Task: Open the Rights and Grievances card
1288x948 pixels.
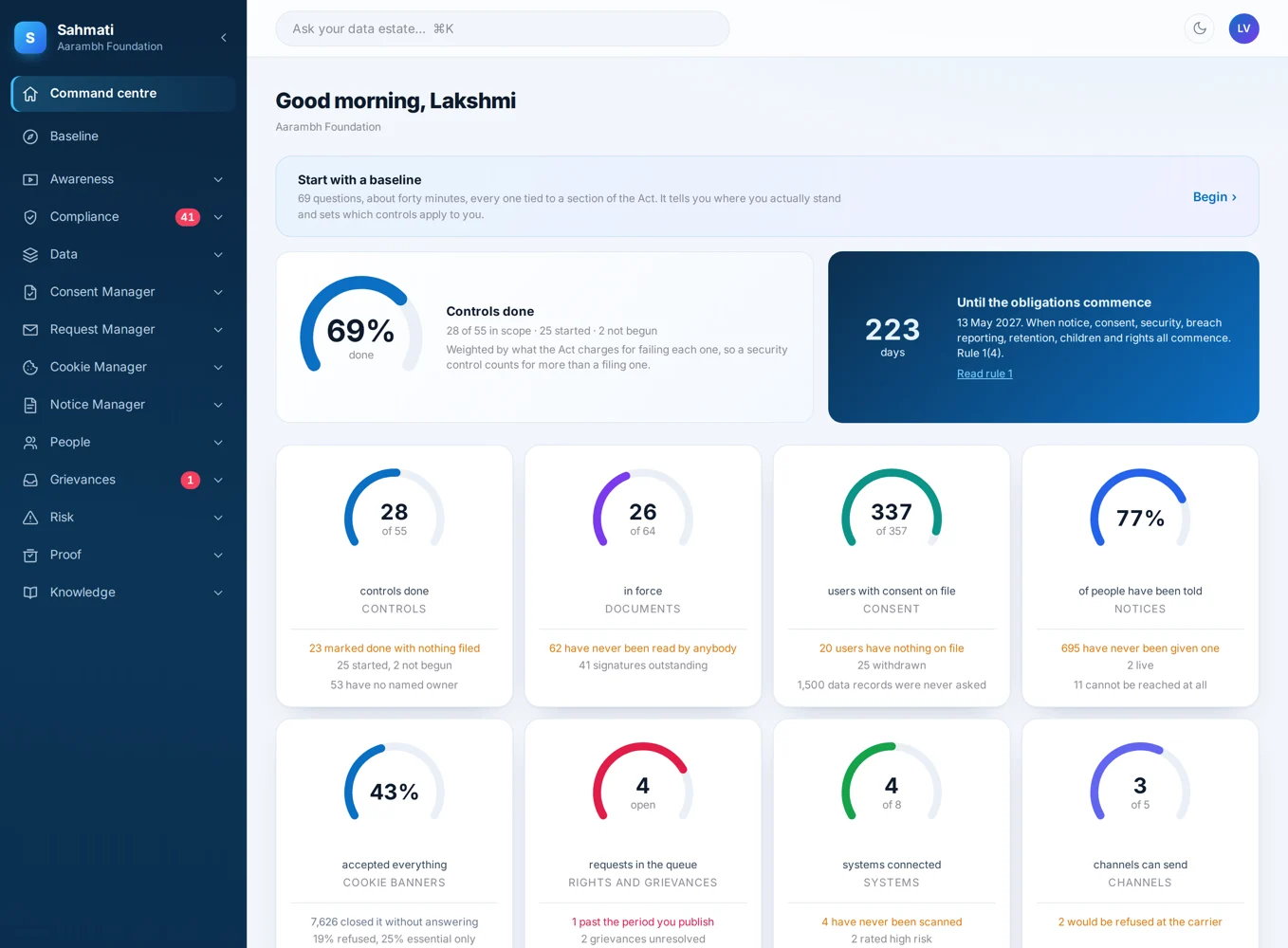Action: [643, 833]
